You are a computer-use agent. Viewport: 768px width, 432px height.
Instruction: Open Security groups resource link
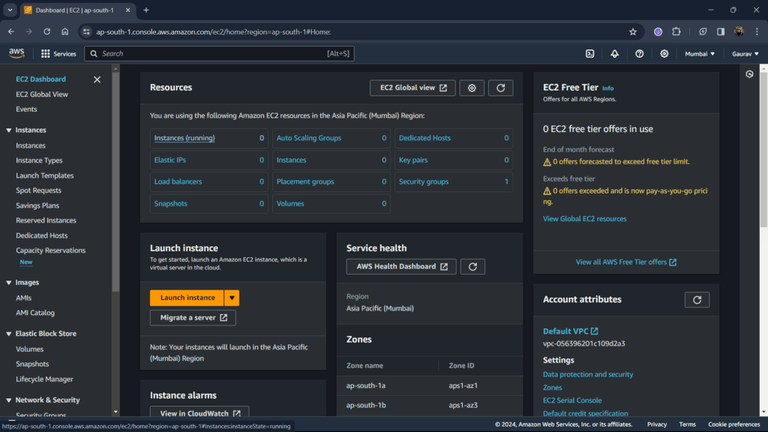coord(423,182)
